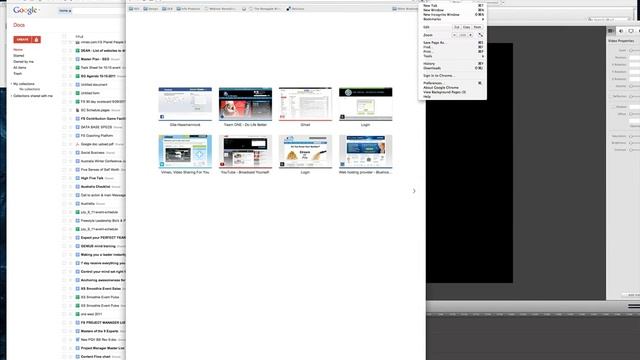Click Copy in the Chrome menu Edit row
Screen dimensions: 640x360
coord(467,27)
